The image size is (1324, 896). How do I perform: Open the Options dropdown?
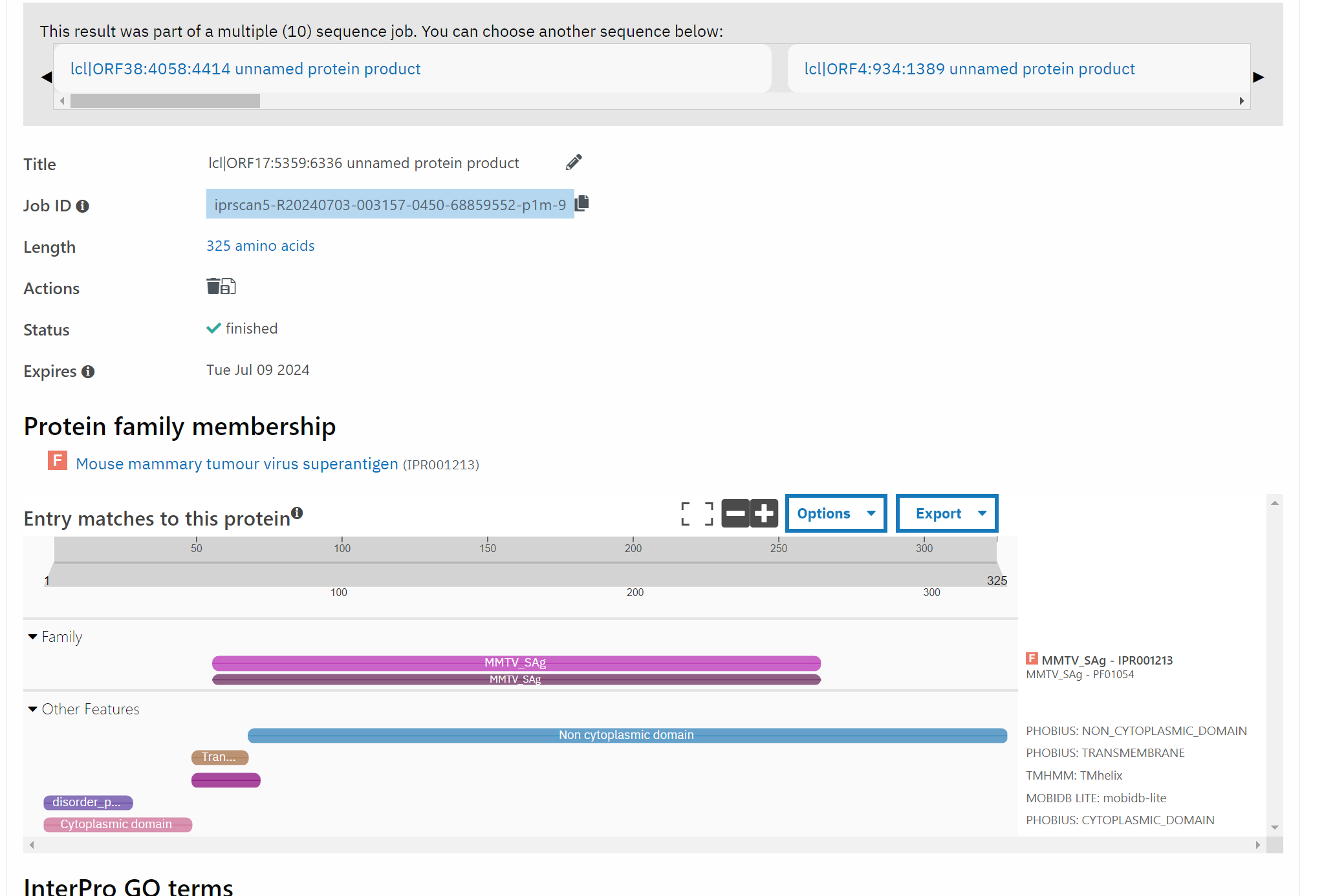(836, 513)
